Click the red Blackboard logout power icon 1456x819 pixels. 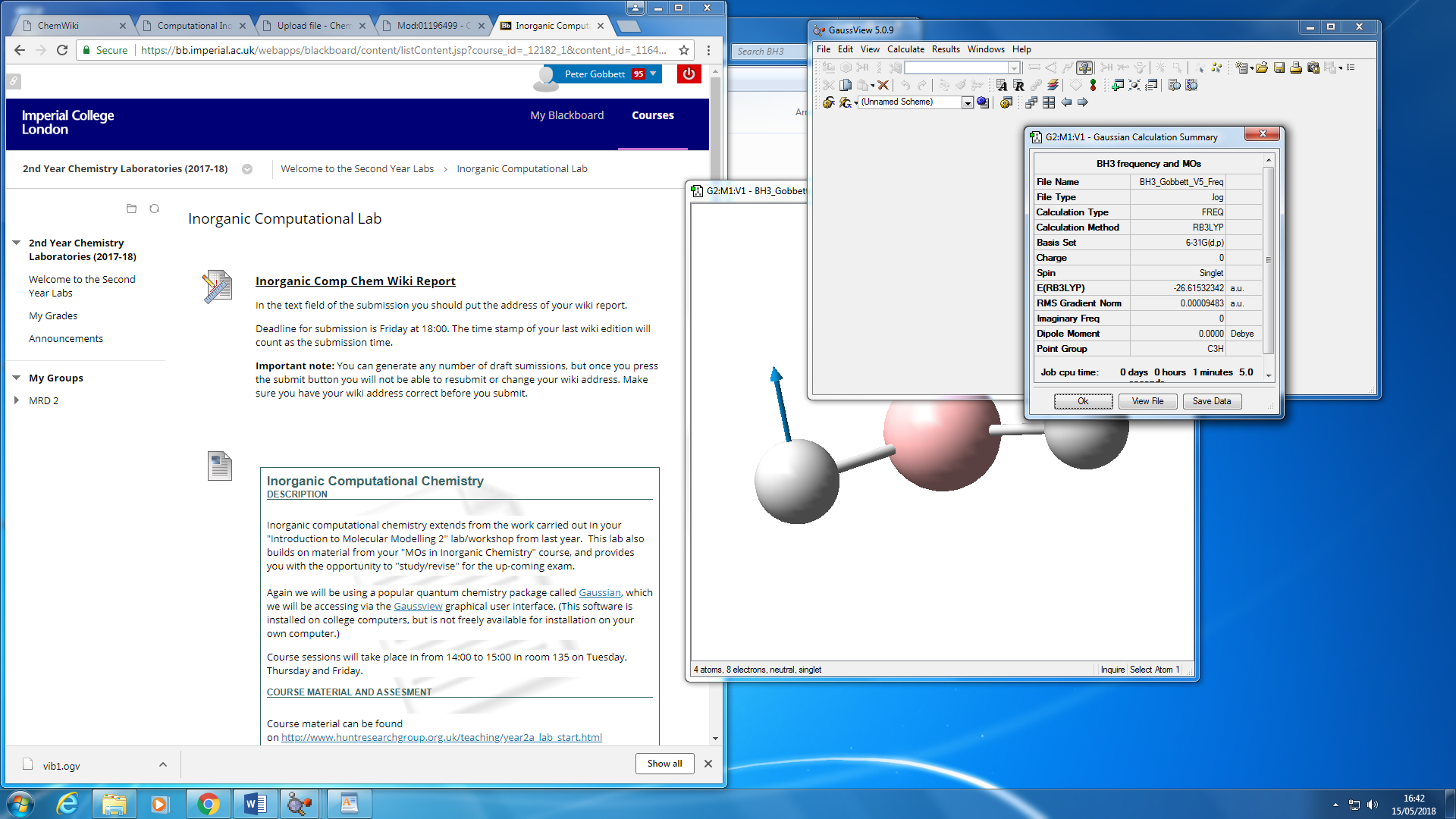pyautogui.click(x=689, y=74)
